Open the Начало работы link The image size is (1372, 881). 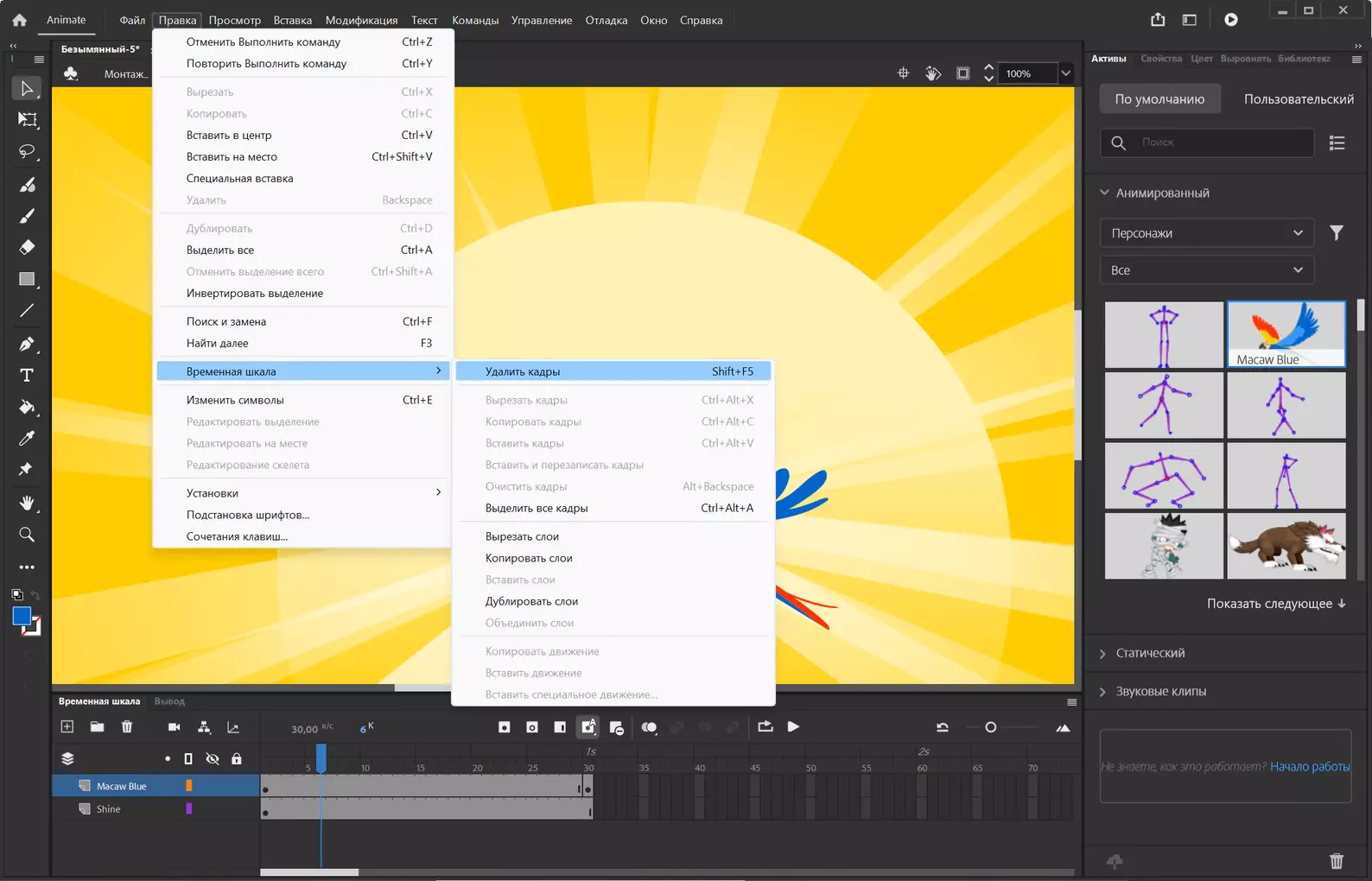[1310, 766]
